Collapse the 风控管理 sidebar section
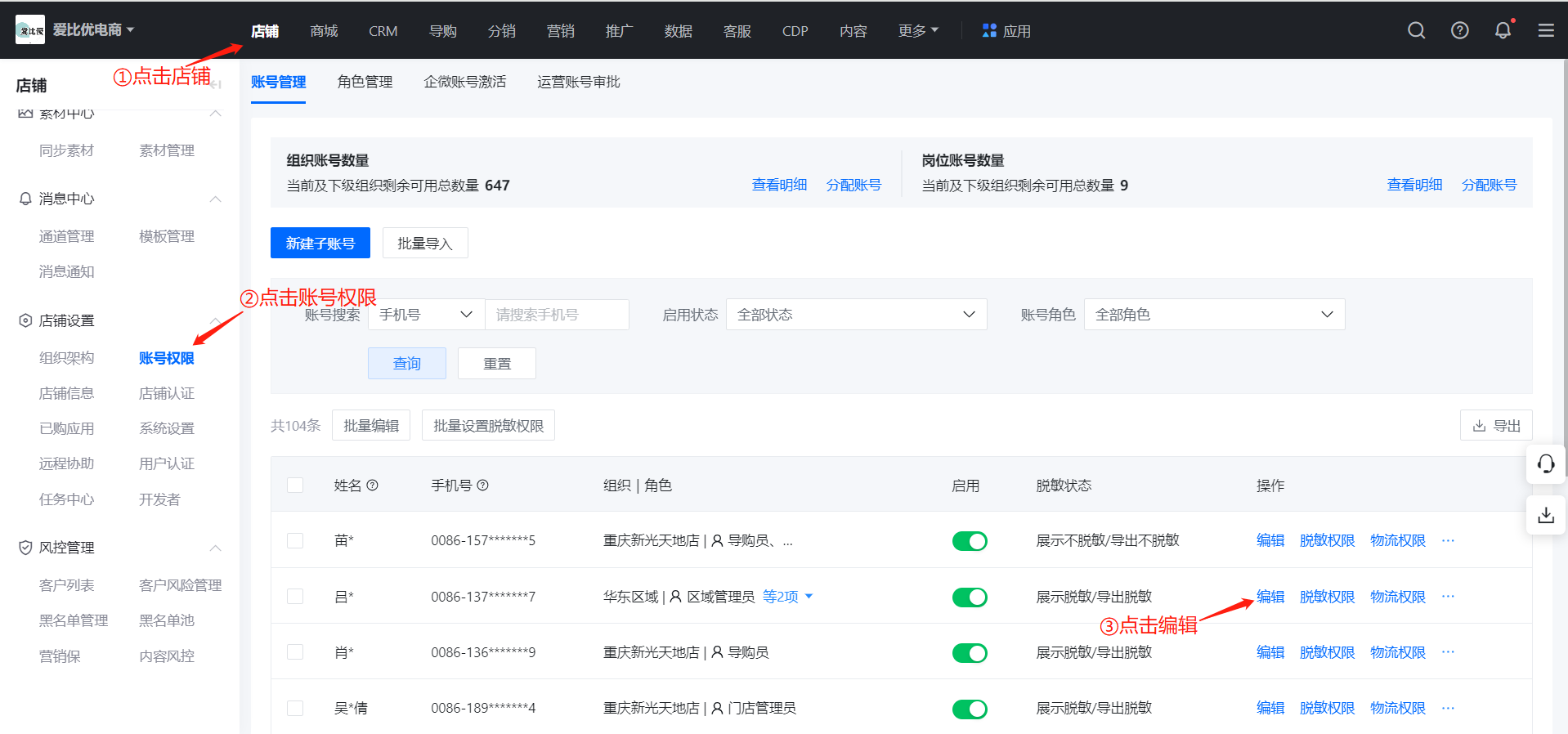The height and width of the screenshot is (734, 1568). coord(216,548)
